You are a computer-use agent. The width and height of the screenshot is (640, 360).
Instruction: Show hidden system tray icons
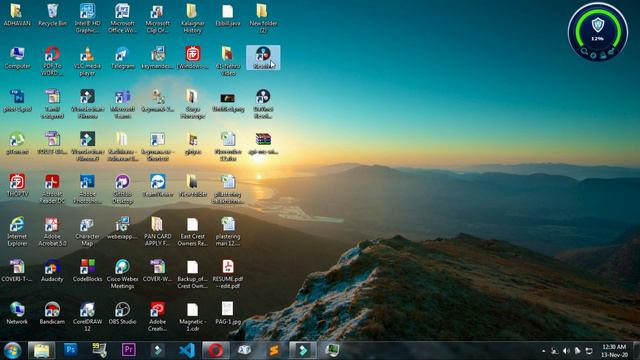click(543, 351)
